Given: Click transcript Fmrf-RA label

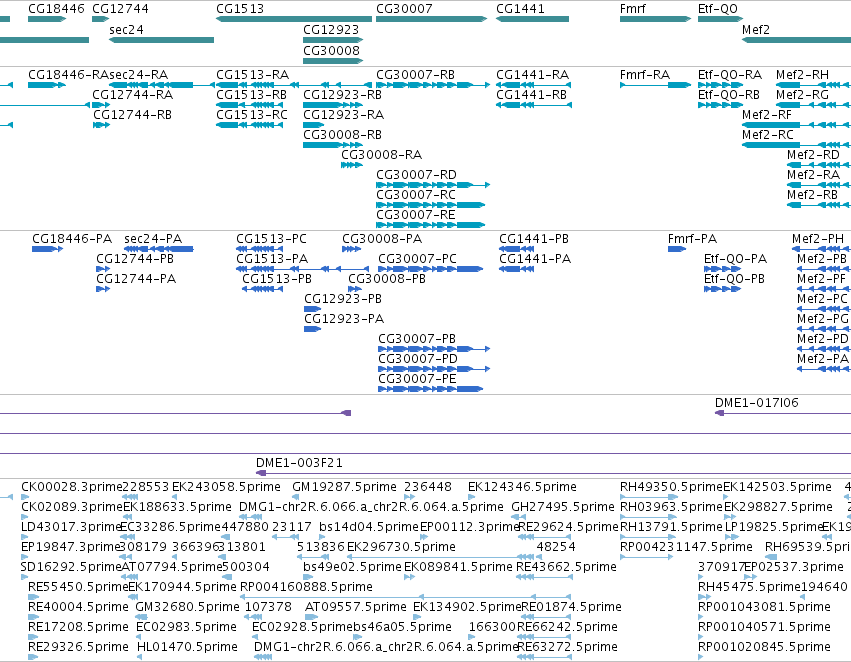Looking at the screenshot, I should pos(645,75).
